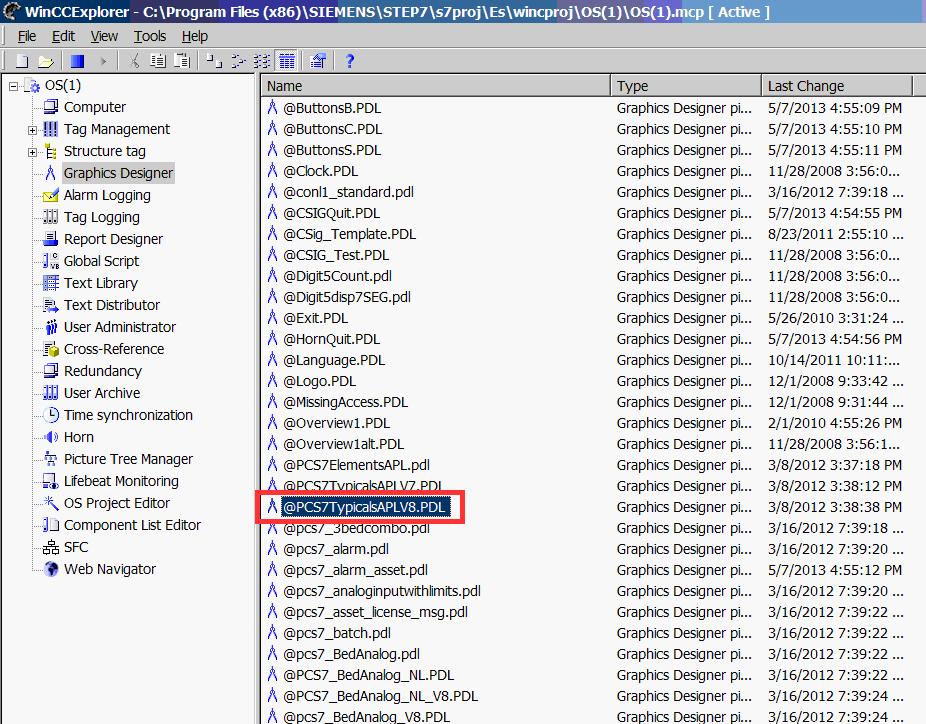The image size is (926, 724).
Task: Expand the Structure tag node
Action: click(32, 152)
